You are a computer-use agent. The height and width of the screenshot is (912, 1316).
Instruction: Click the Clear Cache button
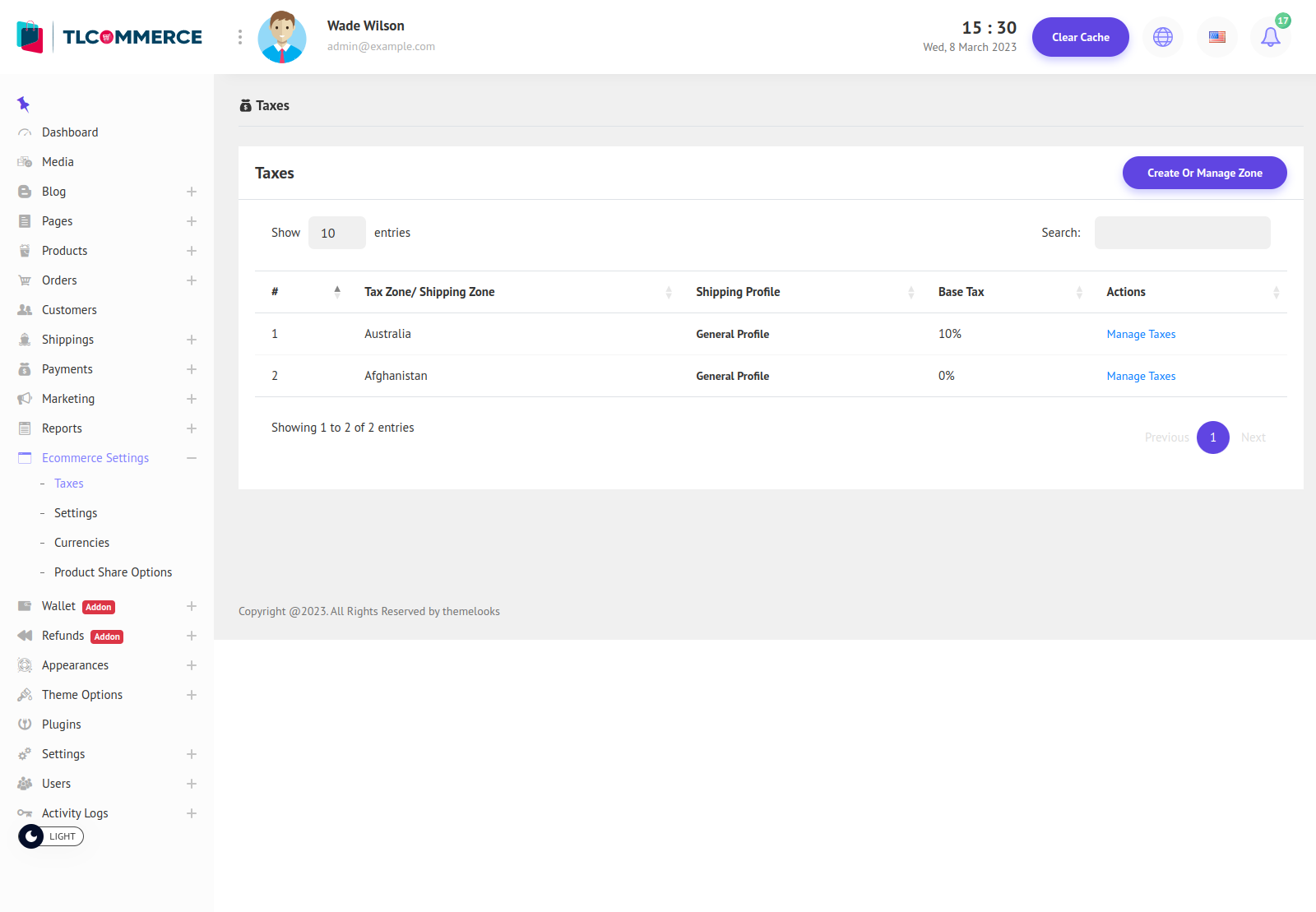pos(1080,37)
